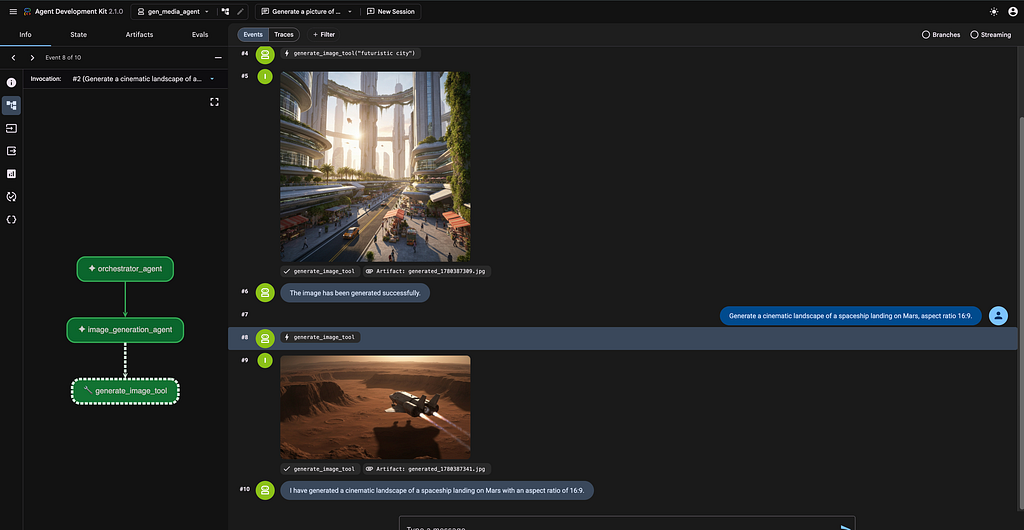1024x530 pixels.
Task: Open artifact generated_1780387341.jpg chip
Action: [x=427, y=469]
